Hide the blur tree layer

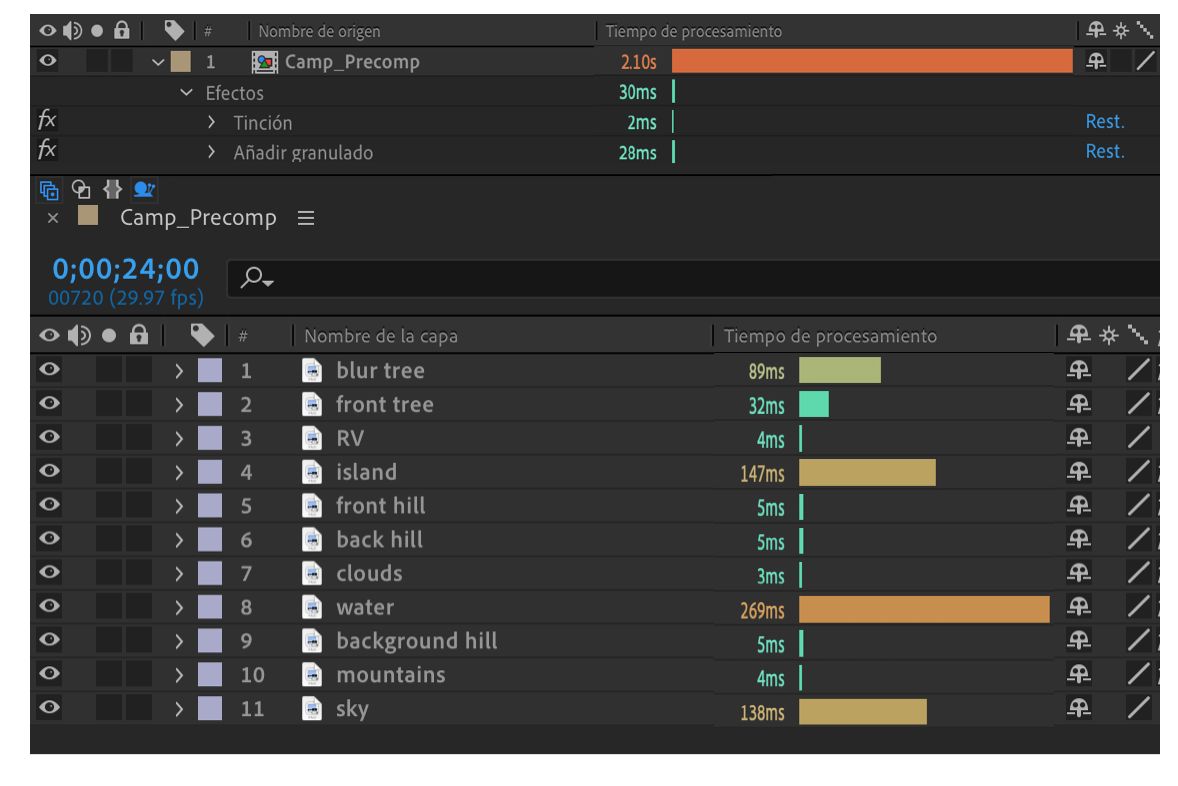(46, 370)
